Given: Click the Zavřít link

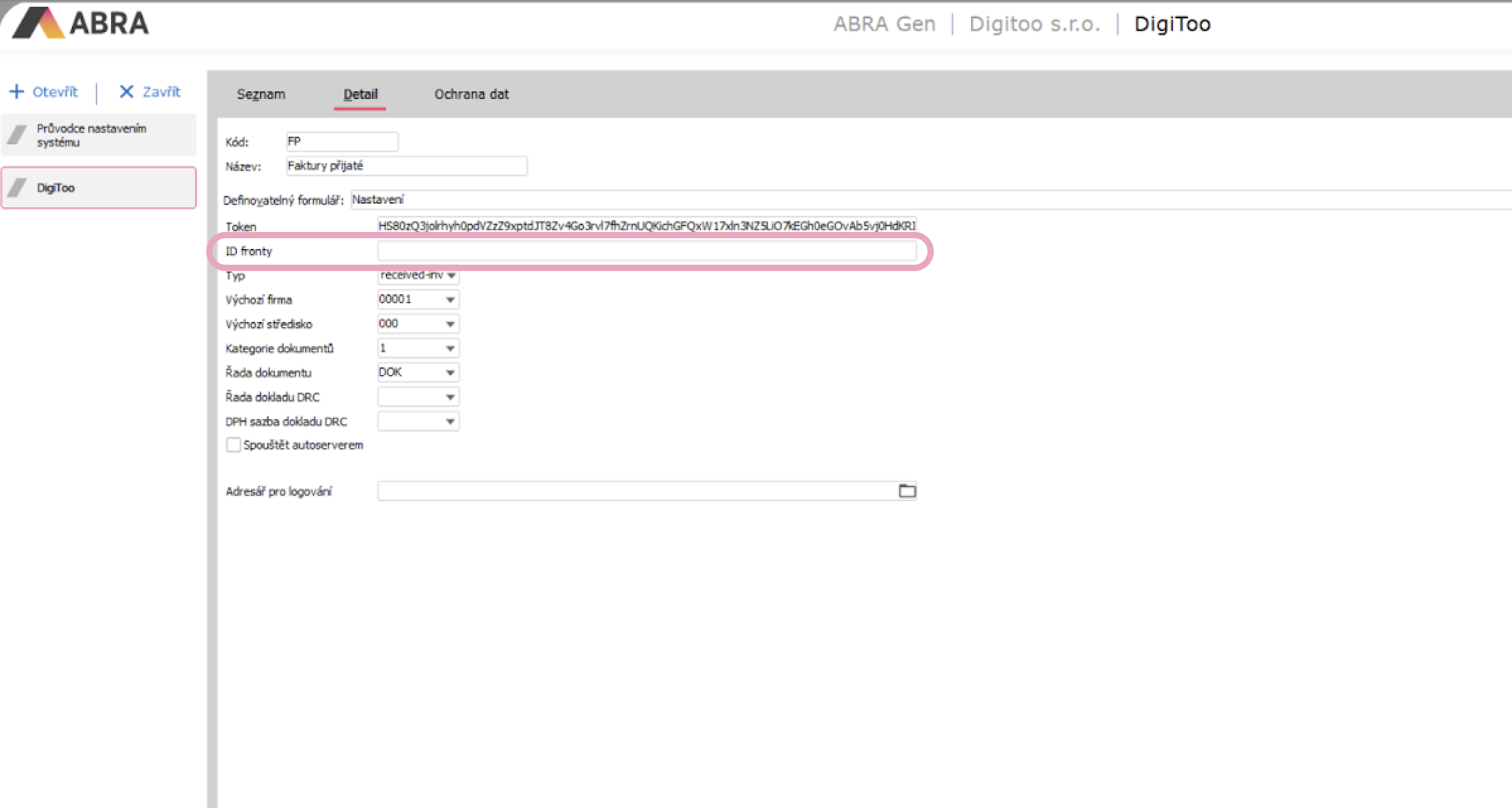Looking at the screenshot, I should [x=161, y=92].
